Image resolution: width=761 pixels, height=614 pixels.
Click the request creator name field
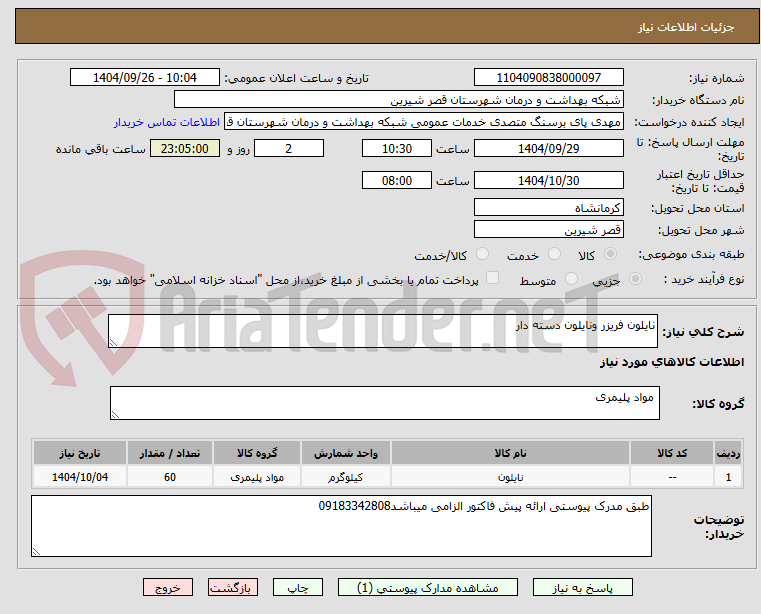423,122
